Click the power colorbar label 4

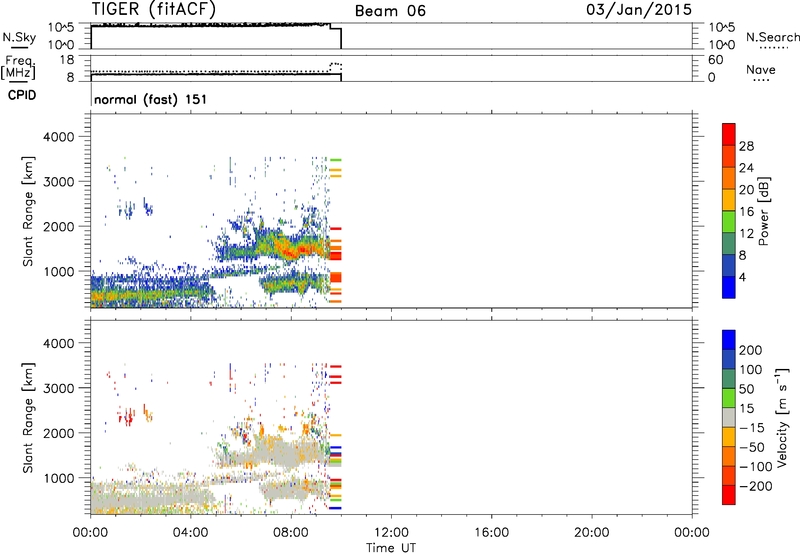[x=742, y=277]
